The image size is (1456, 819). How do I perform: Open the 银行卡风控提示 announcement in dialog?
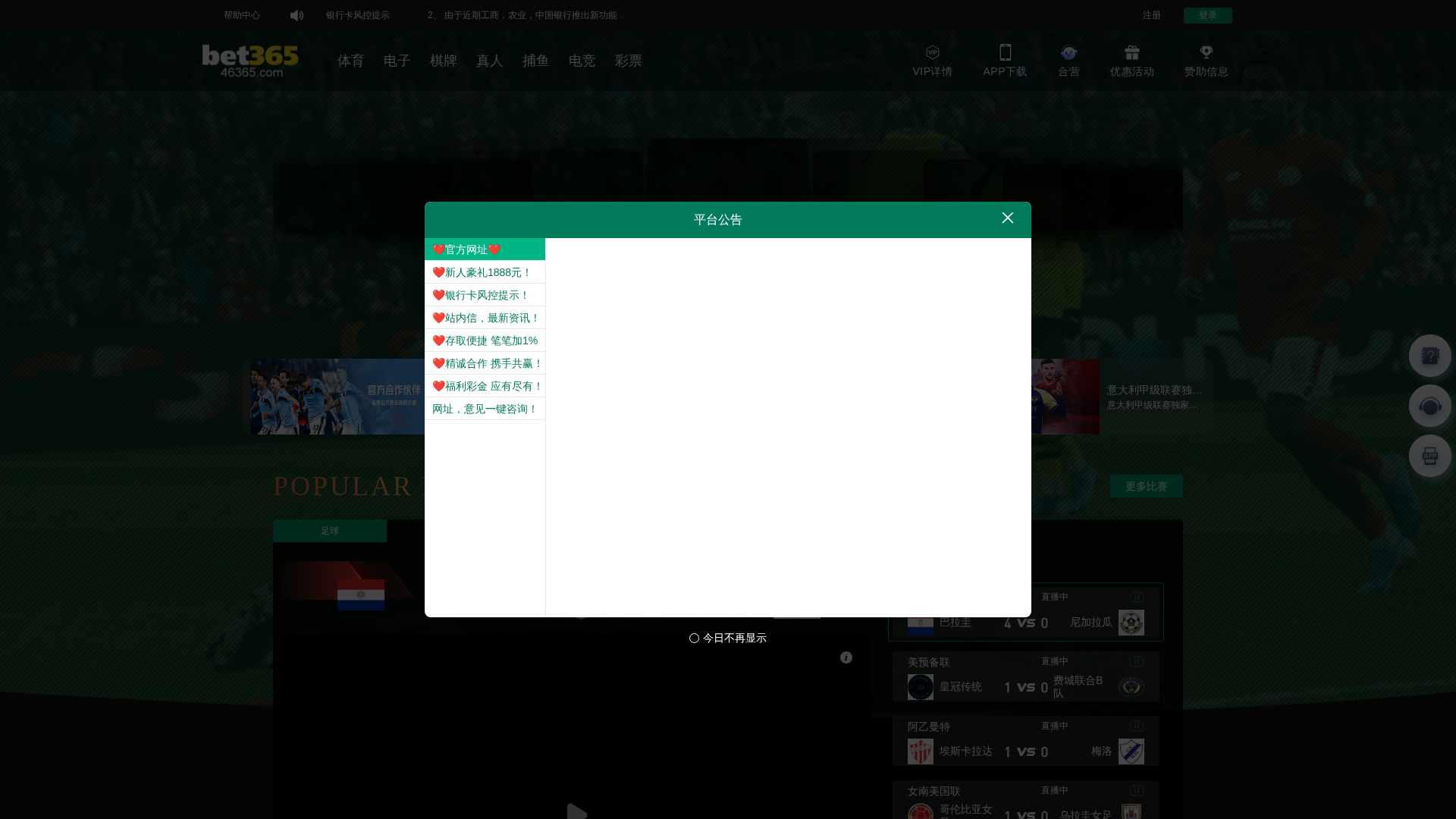(x=485, y=295)
